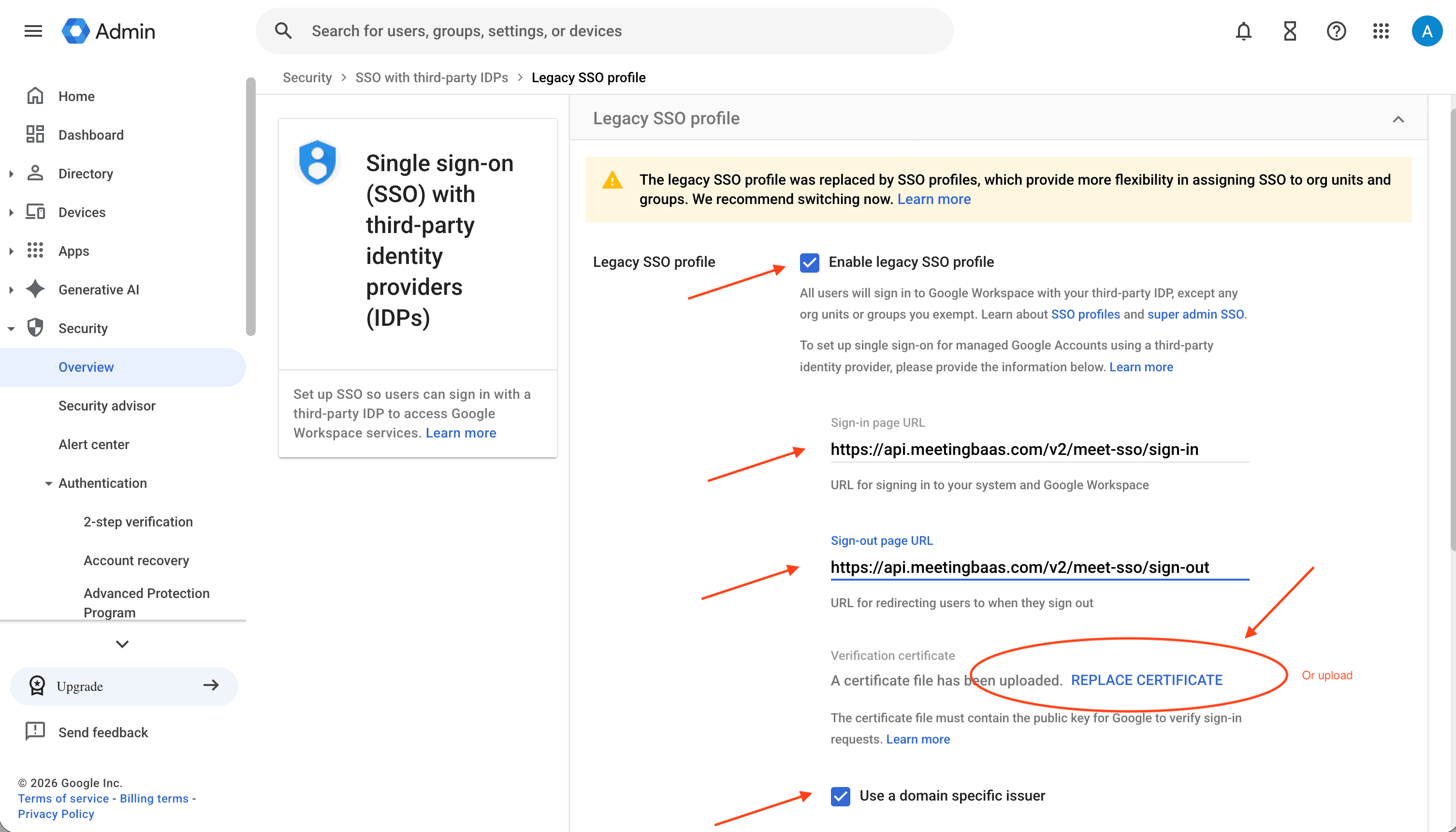Open the Google apps grid
Viewport: 1456px width, 832px height.
[x=1381, y=31]
